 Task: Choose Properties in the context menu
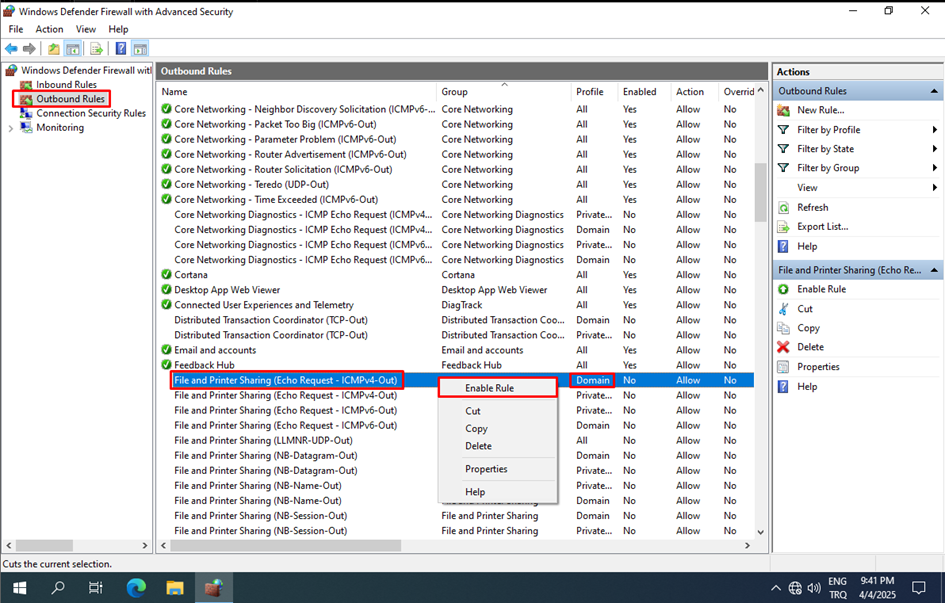[x=497, y=469]
